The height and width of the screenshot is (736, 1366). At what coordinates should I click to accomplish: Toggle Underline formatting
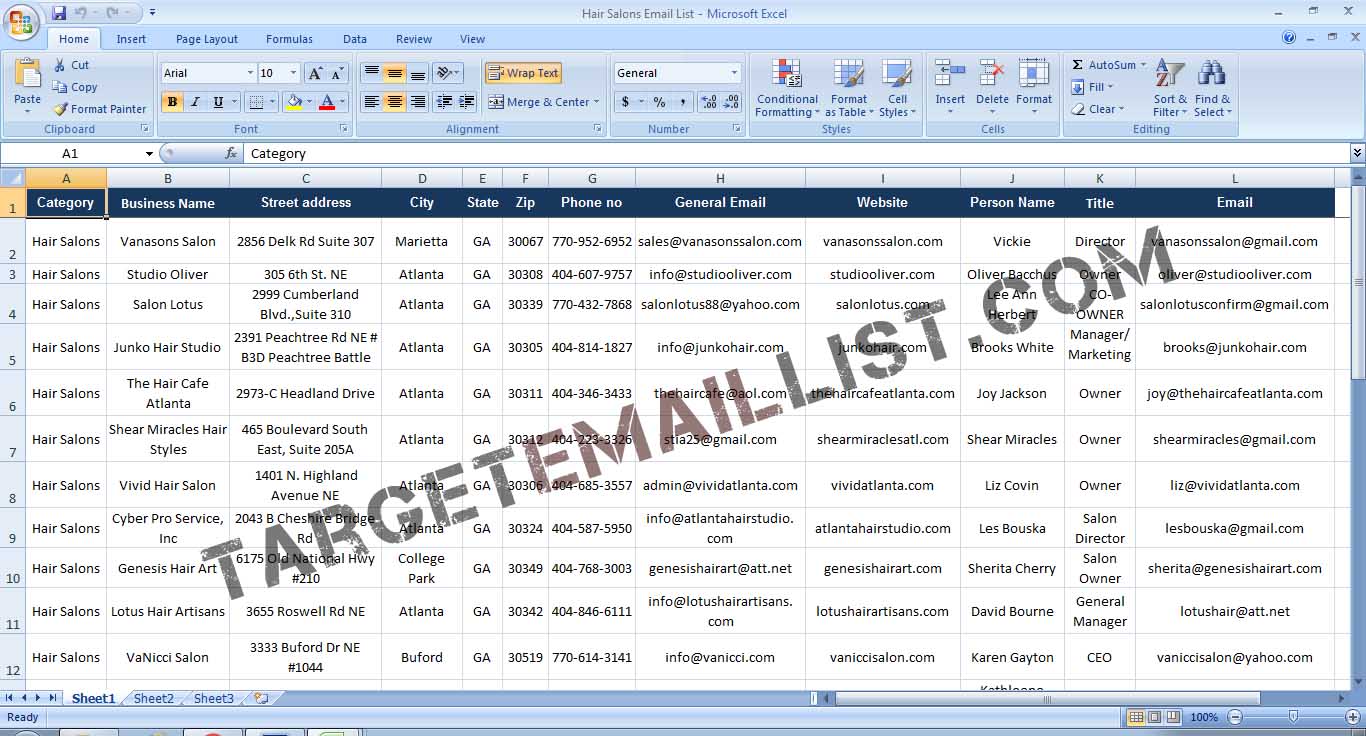(x=218, y=102)
